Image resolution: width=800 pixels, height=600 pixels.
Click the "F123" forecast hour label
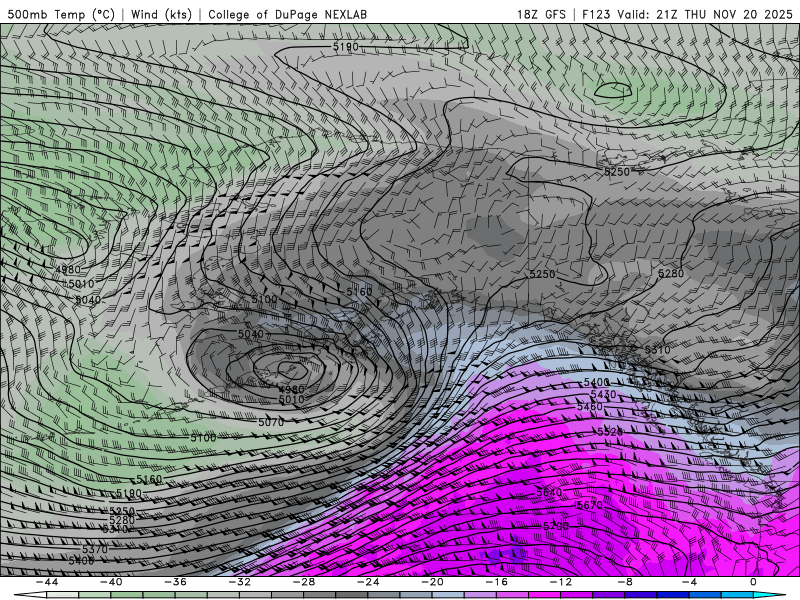(x=596, y=14)
